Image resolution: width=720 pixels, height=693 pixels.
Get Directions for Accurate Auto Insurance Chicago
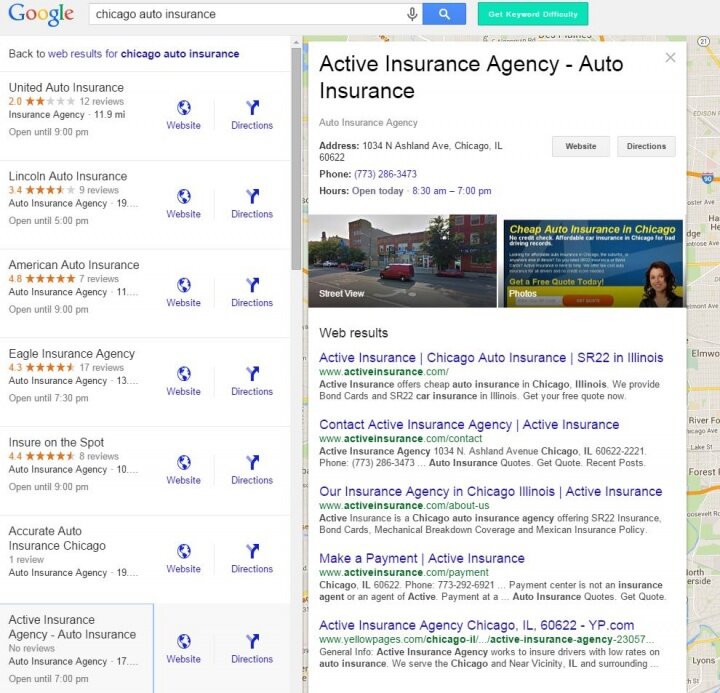coord(252,558)
